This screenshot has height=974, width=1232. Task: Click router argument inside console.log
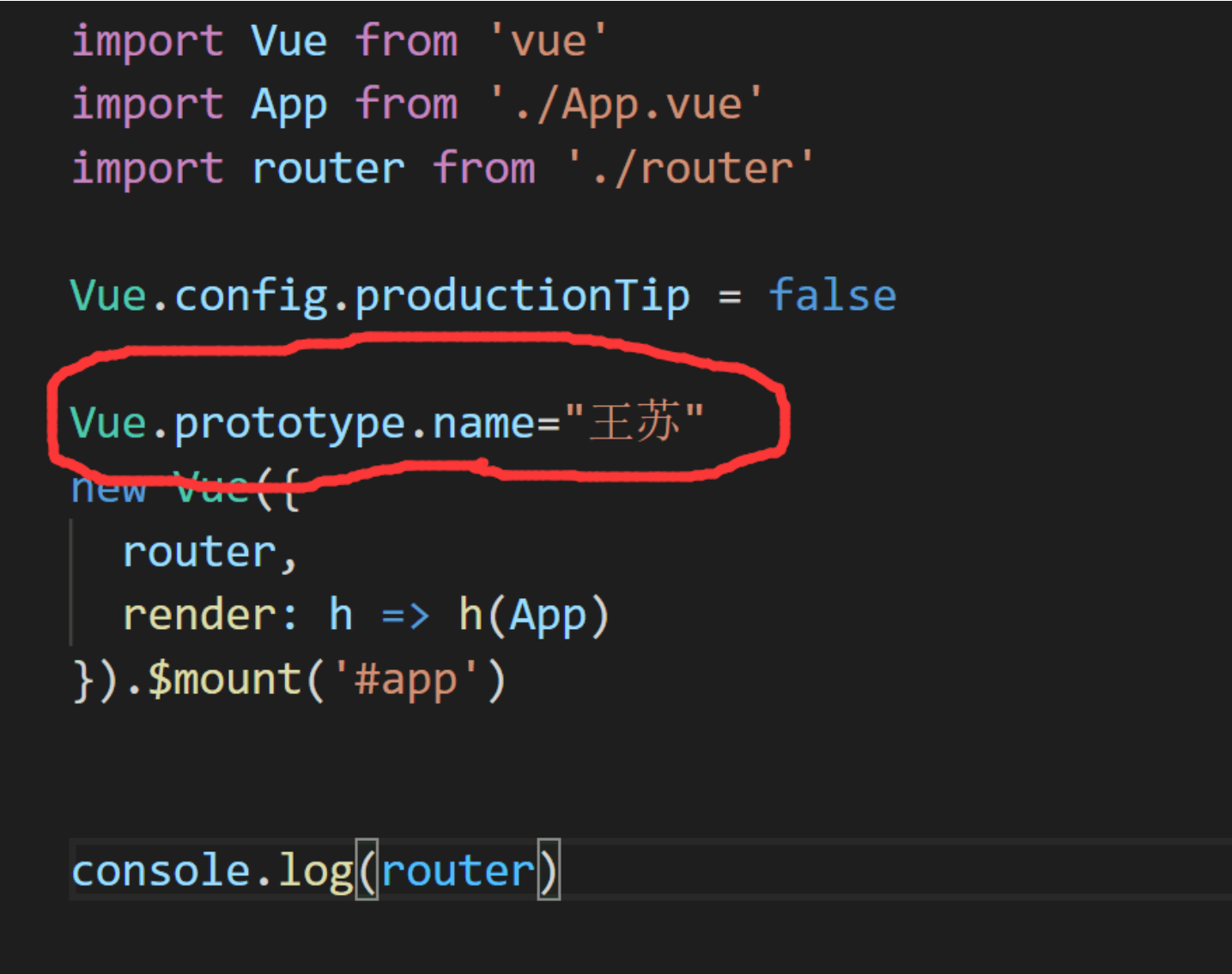[x=458, y=870]
